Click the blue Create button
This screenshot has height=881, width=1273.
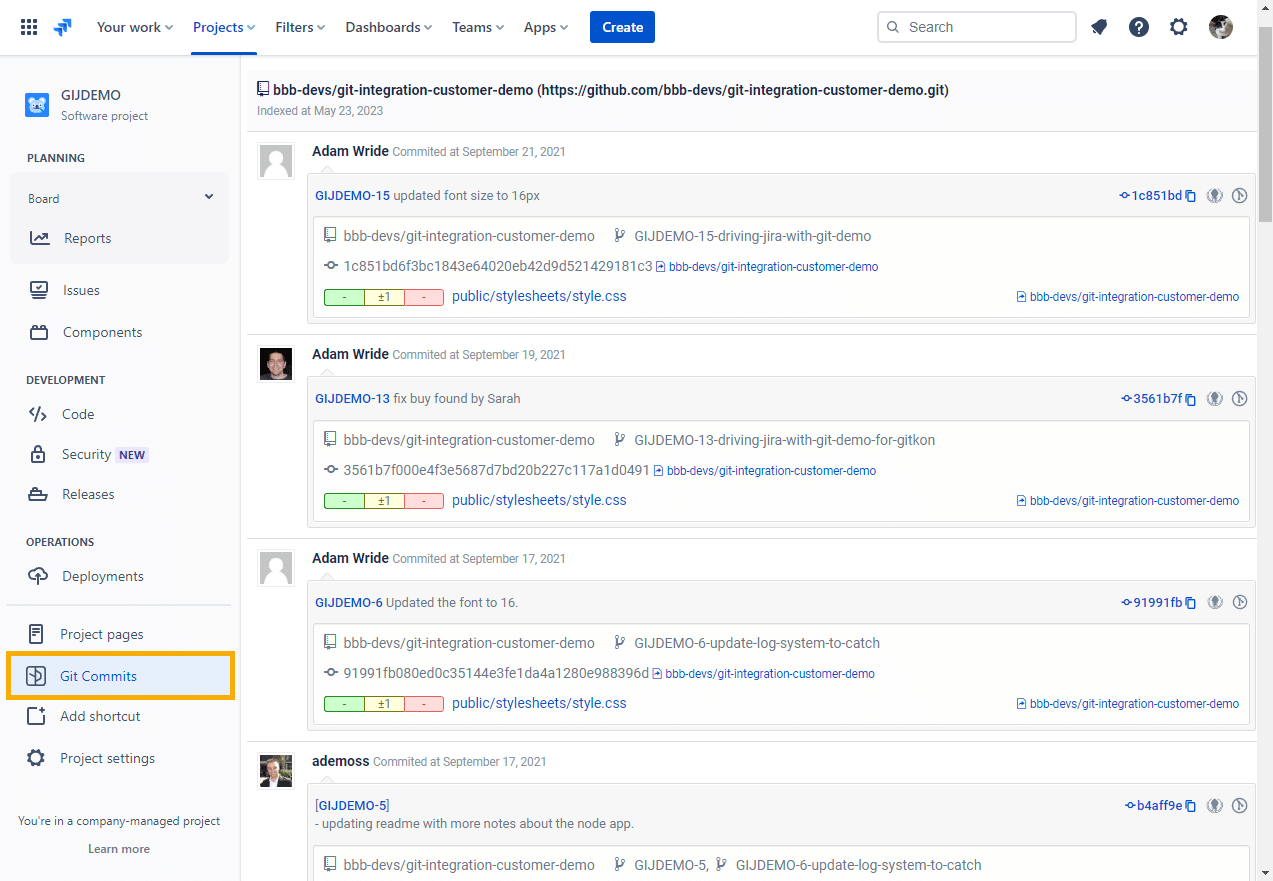pyautogui.click(x=622, y=27)
